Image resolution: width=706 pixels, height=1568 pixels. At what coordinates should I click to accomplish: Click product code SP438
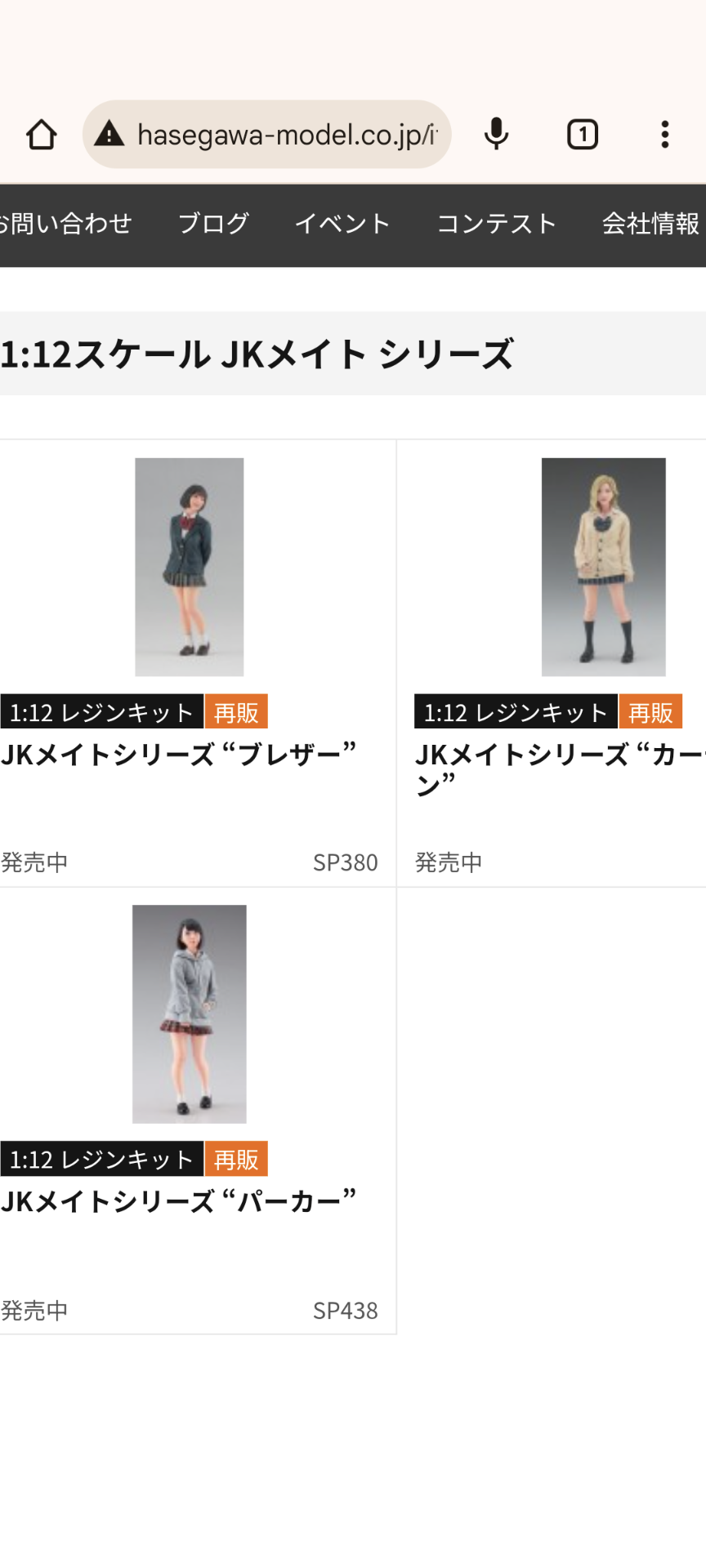pyautogui.click(x=346, y=1311)
